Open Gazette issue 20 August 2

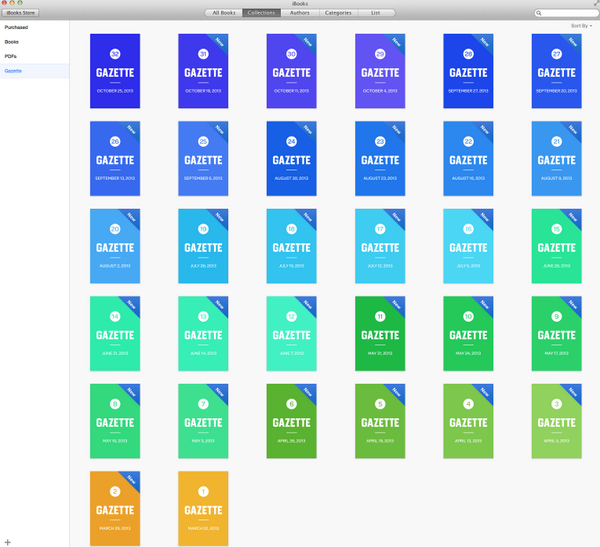(115, 246)
